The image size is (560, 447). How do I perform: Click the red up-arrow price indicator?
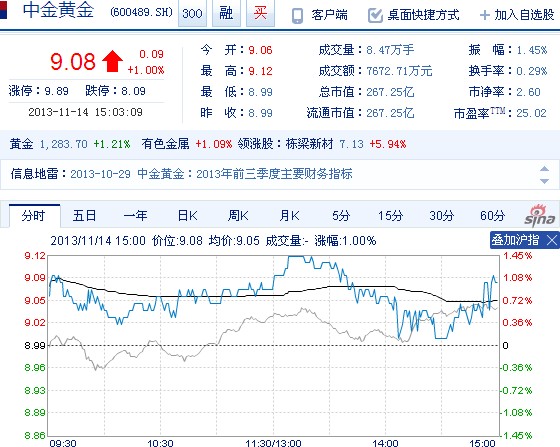click(x=112, y=61)
